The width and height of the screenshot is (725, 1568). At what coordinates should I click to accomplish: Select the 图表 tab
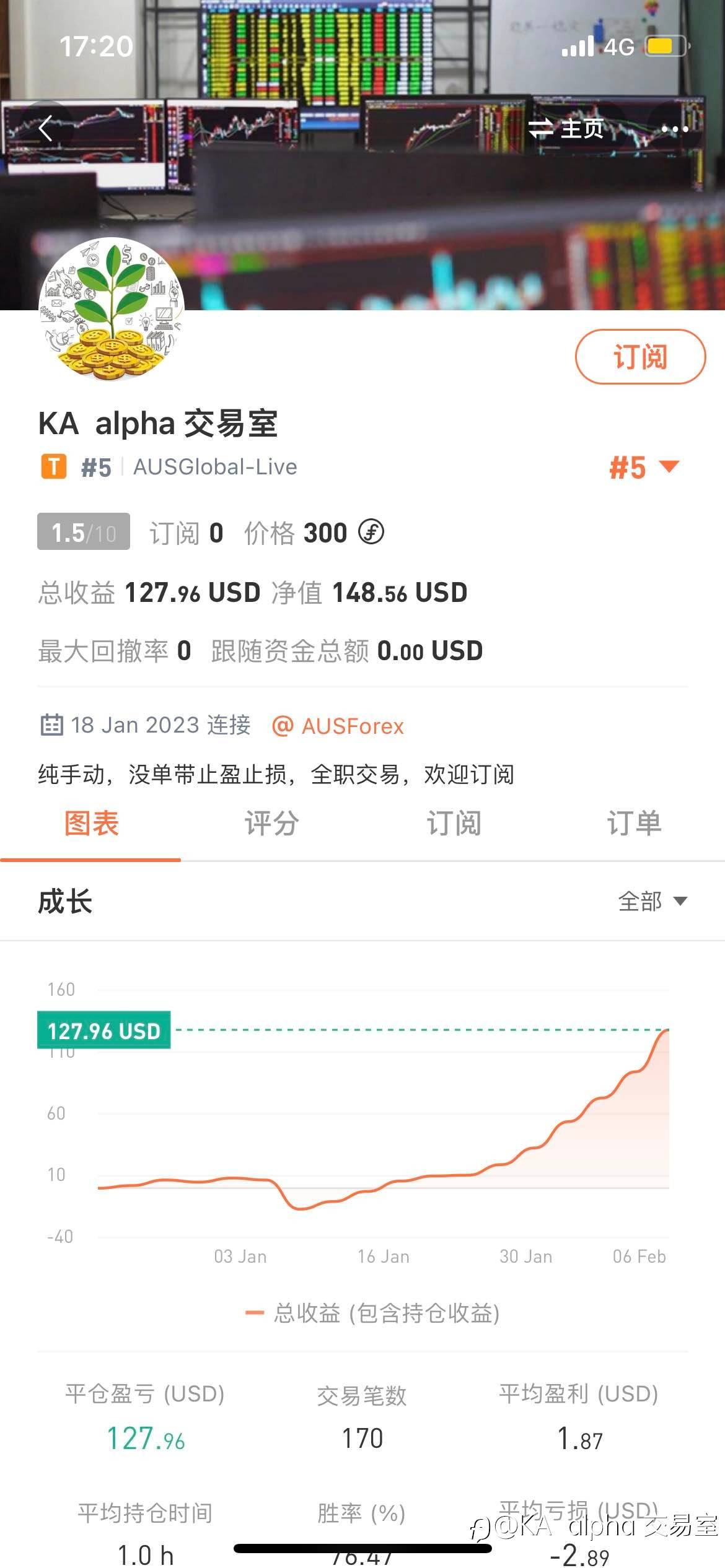(91, 824)
